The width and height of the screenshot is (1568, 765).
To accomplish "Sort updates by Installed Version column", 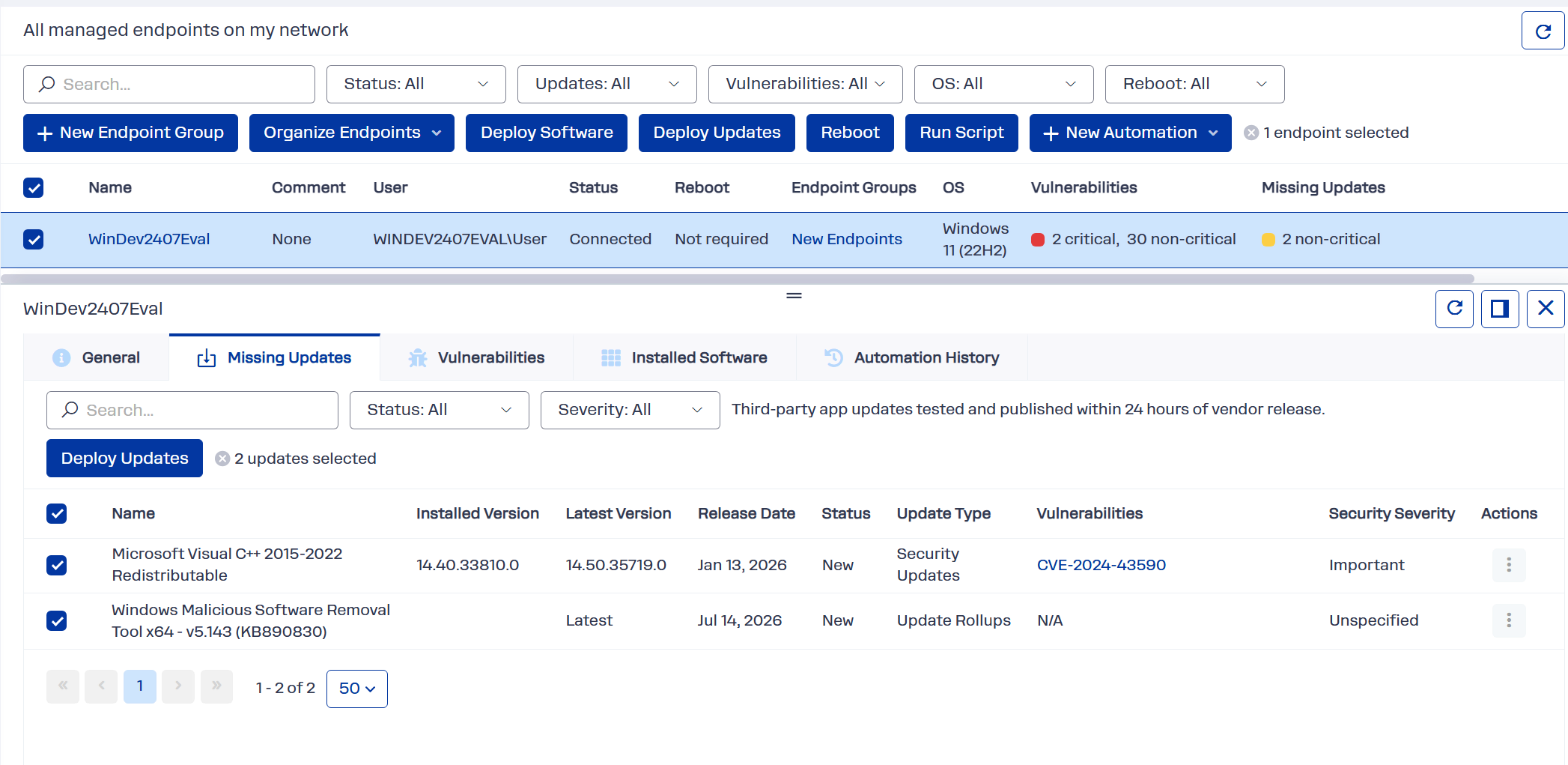I will (x=478, y=513).
